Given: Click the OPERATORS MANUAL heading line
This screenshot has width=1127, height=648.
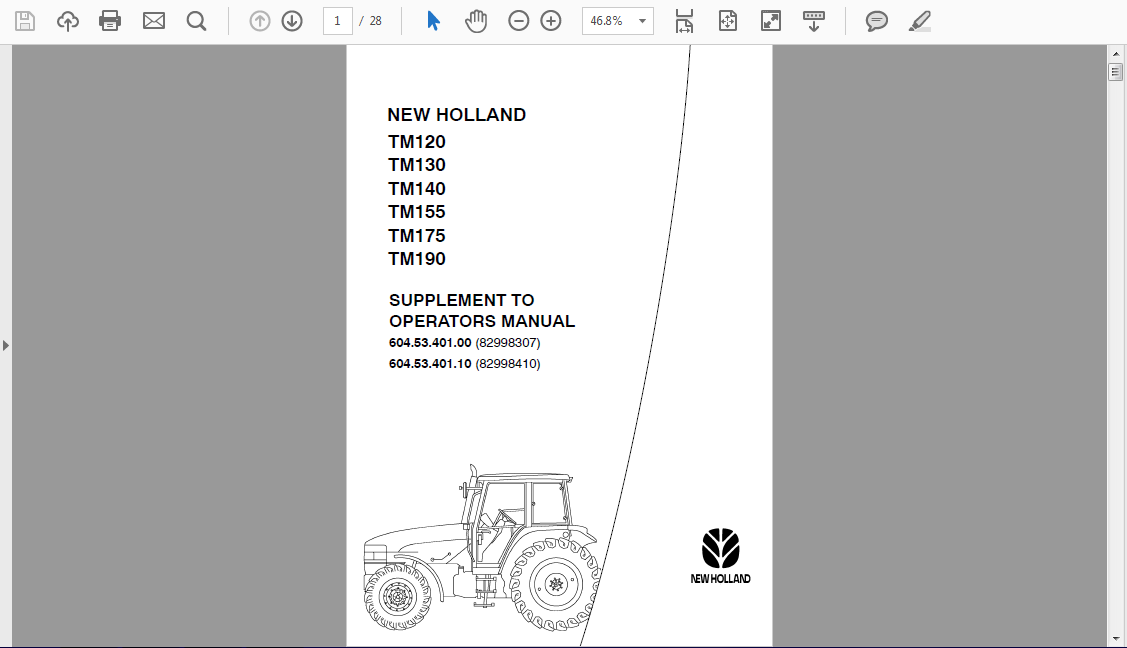Looking at the screenshot, I should 482,321.
